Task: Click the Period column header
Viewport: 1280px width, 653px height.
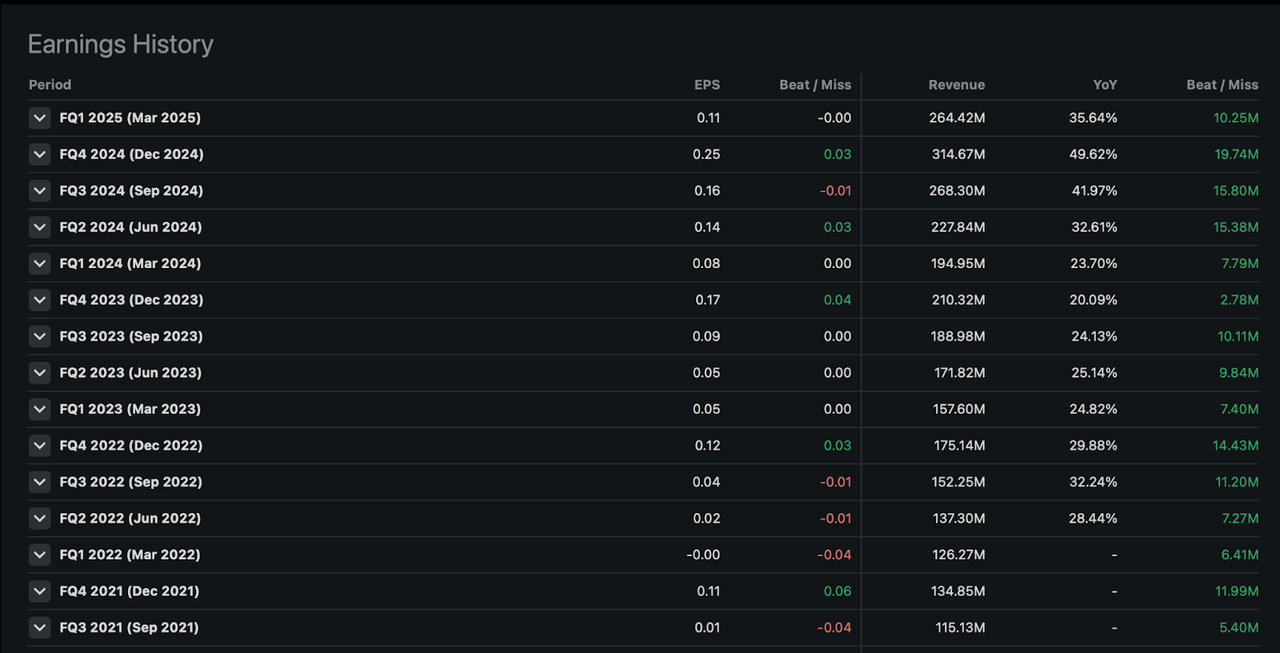Action: pos(50,85)
